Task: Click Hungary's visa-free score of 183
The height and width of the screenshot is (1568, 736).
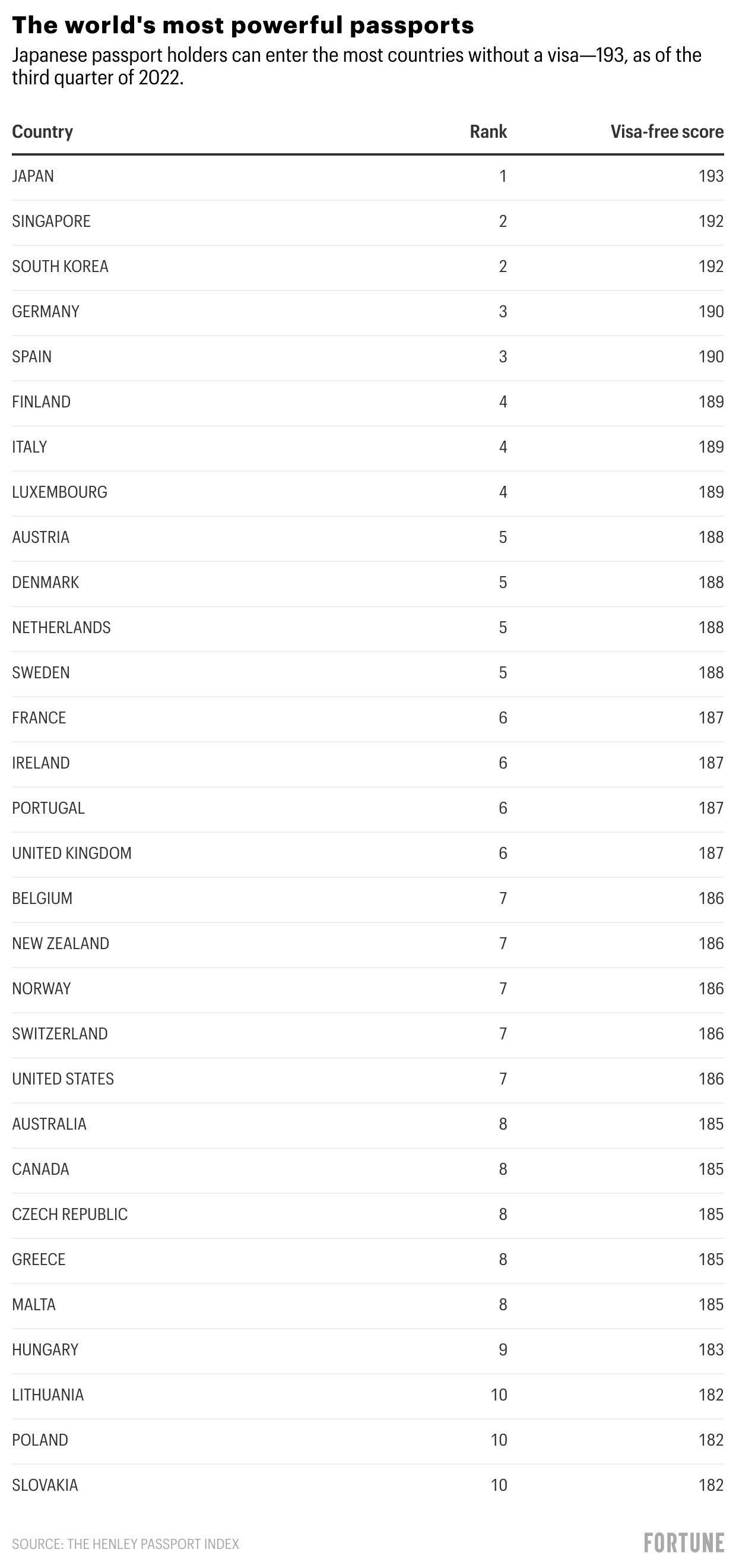Action: (710, 1349)
